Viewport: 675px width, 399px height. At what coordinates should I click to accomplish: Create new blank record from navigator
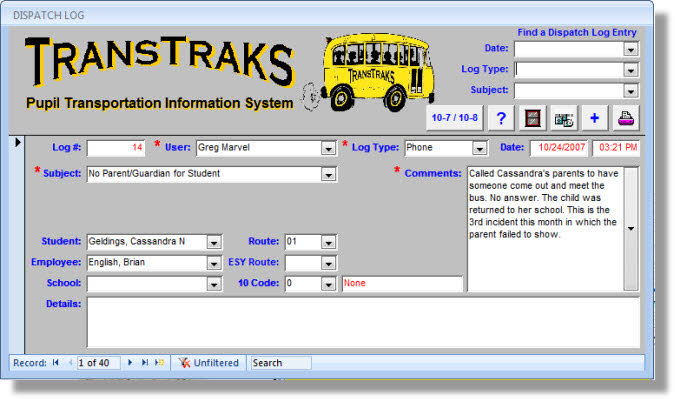tap(160, 363)
